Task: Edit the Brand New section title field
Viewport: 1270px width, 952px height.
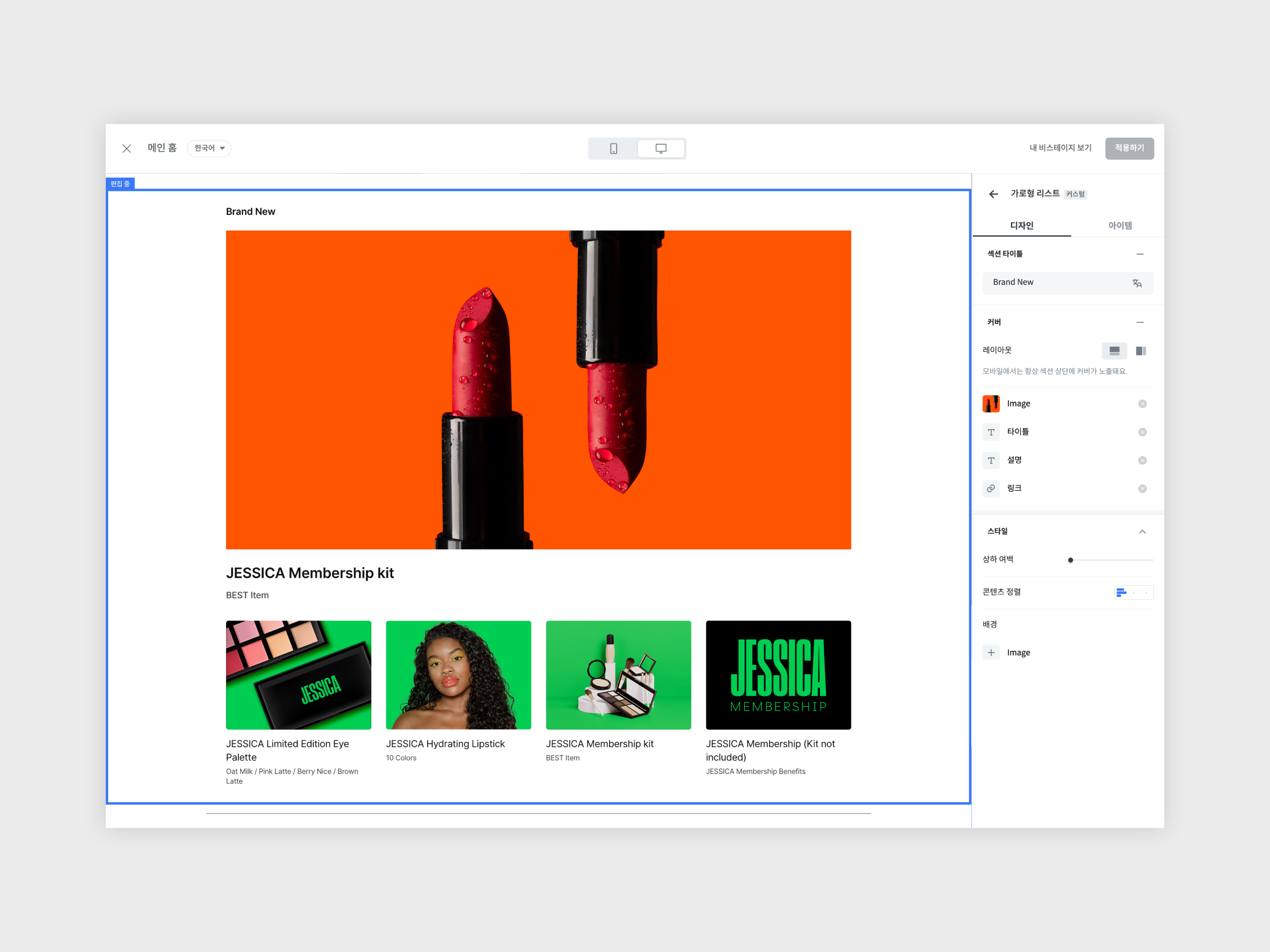Action: point(1067,283)
